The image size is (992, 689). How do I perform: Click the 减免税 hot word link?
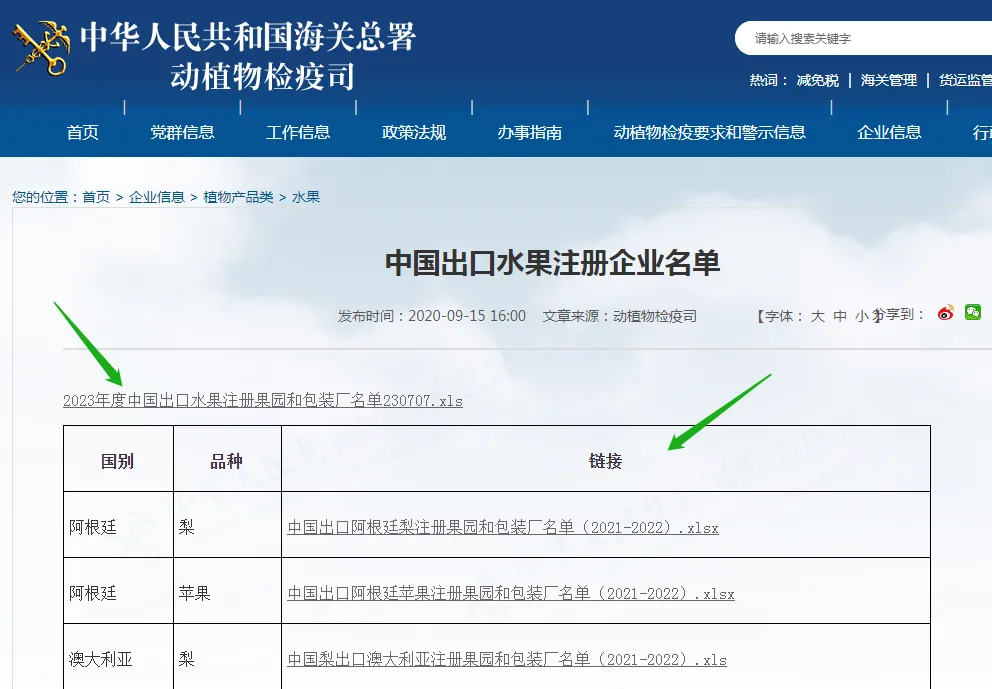(816, 80)
